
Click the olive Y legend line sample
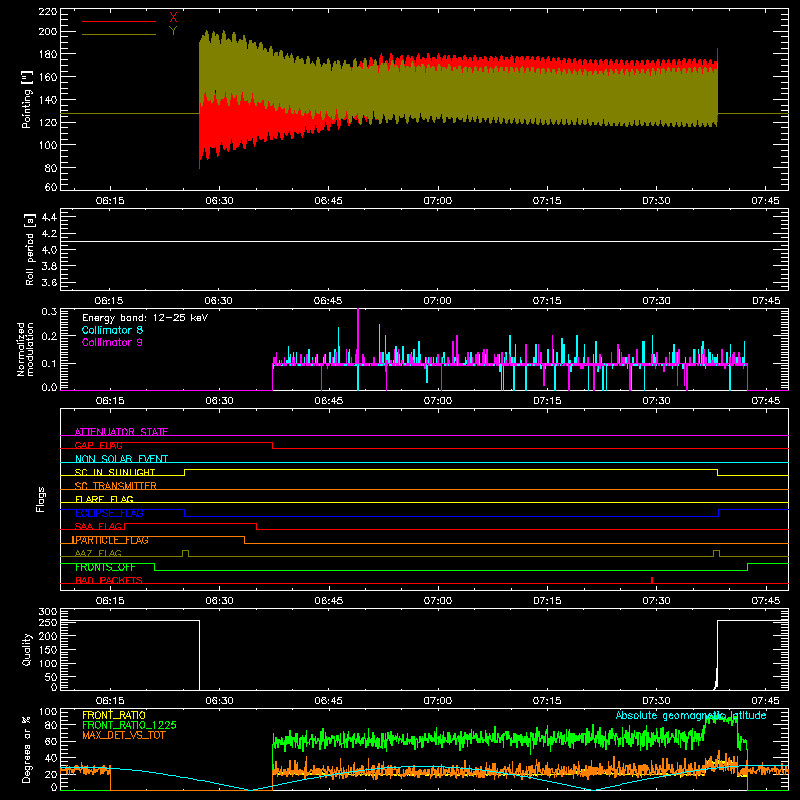coord(119,34)
